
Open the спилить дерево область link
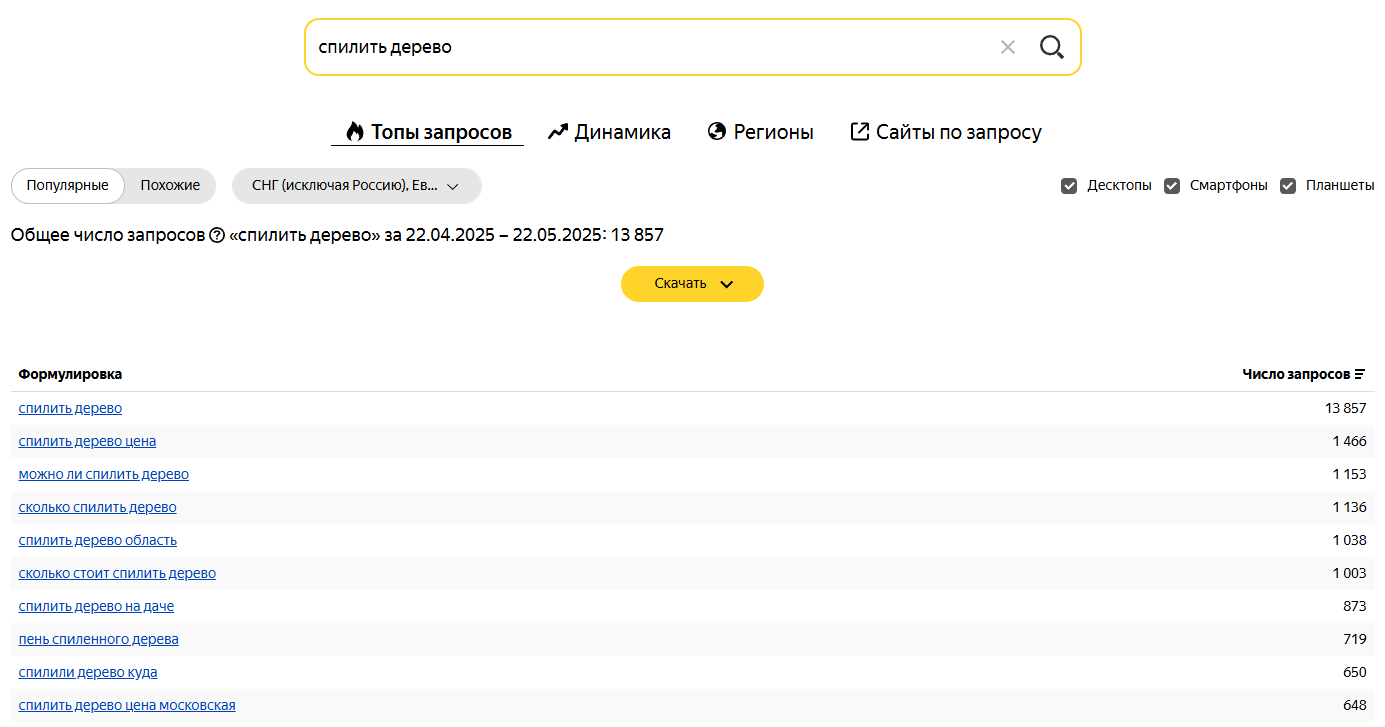[x=98, y=540]
